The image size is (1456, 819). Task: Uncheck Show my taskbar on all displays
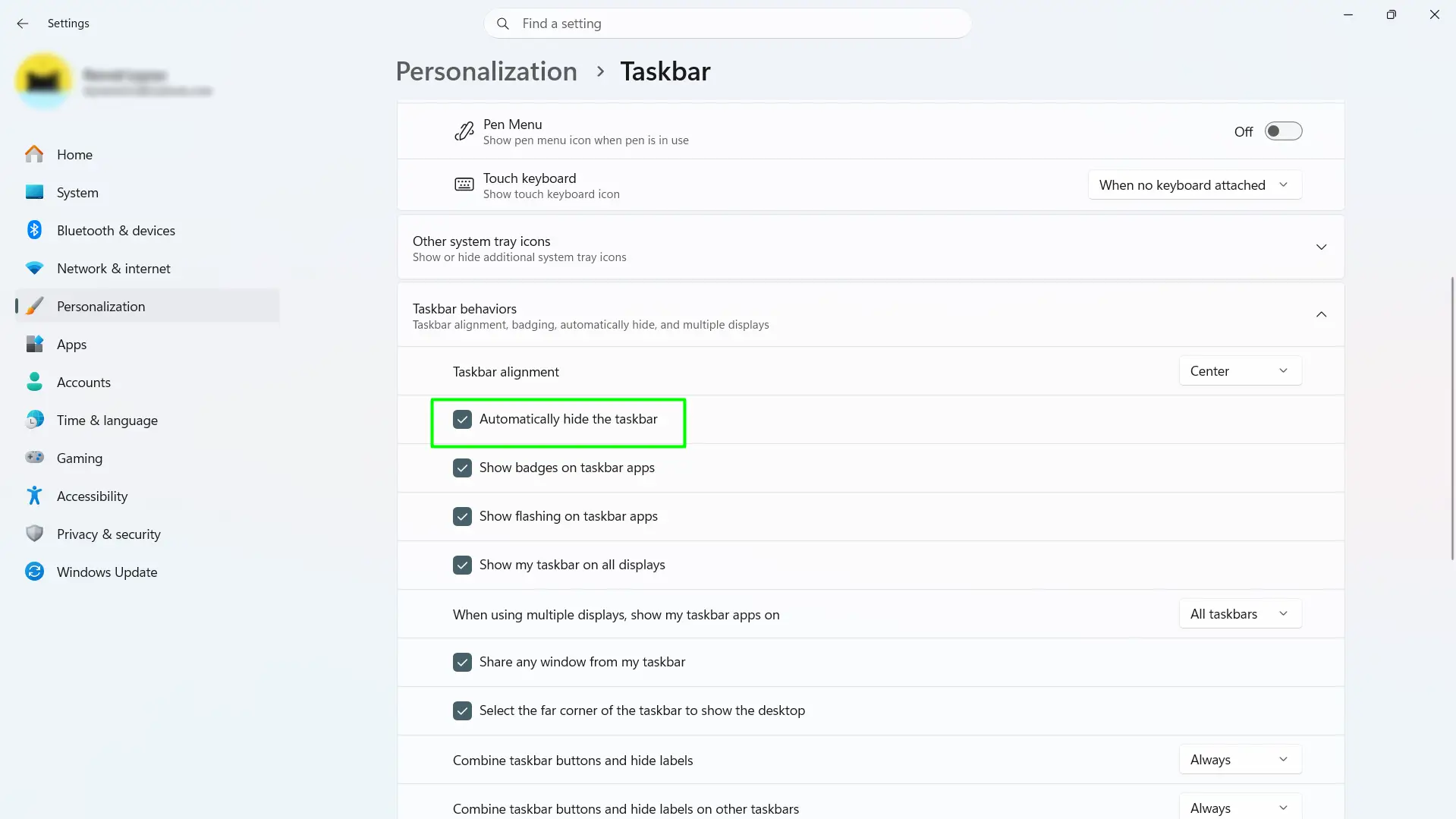(x=462, y=565)
